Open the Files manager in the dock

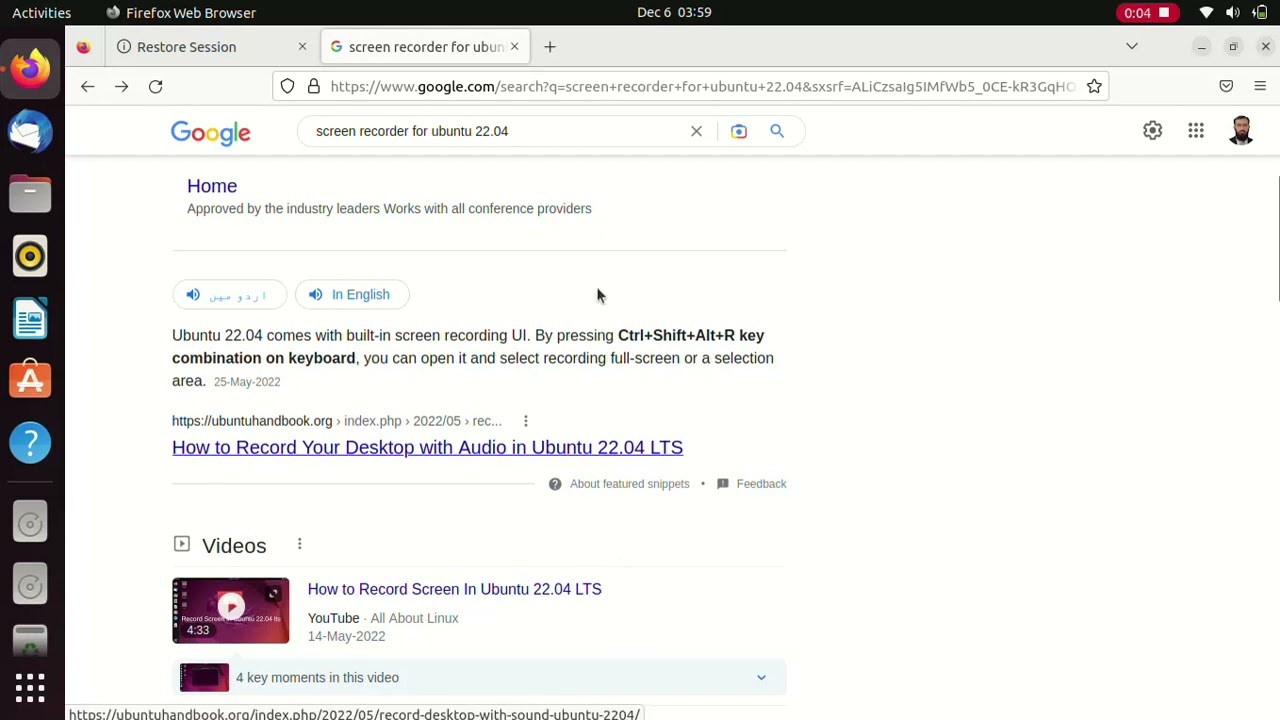(30, 194)
